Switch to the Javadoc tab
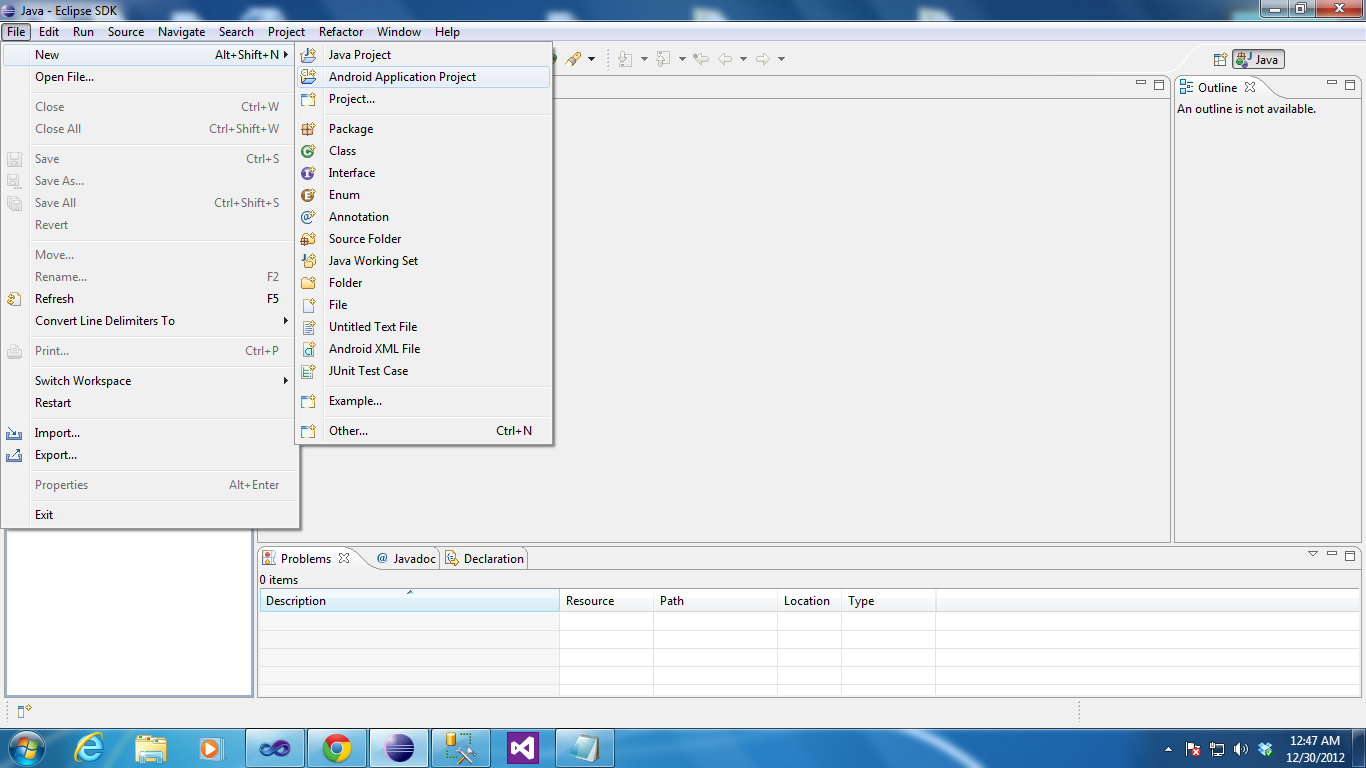Screen dimensions: 1366x768 406,558
